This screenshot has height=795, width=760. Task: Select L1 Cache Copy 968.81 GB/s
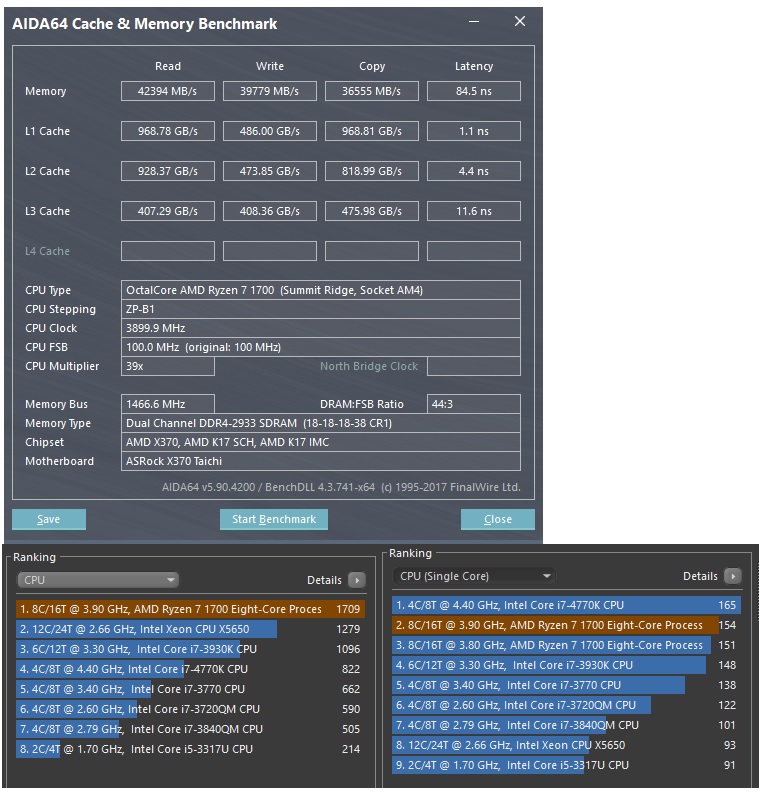point(372,131)
